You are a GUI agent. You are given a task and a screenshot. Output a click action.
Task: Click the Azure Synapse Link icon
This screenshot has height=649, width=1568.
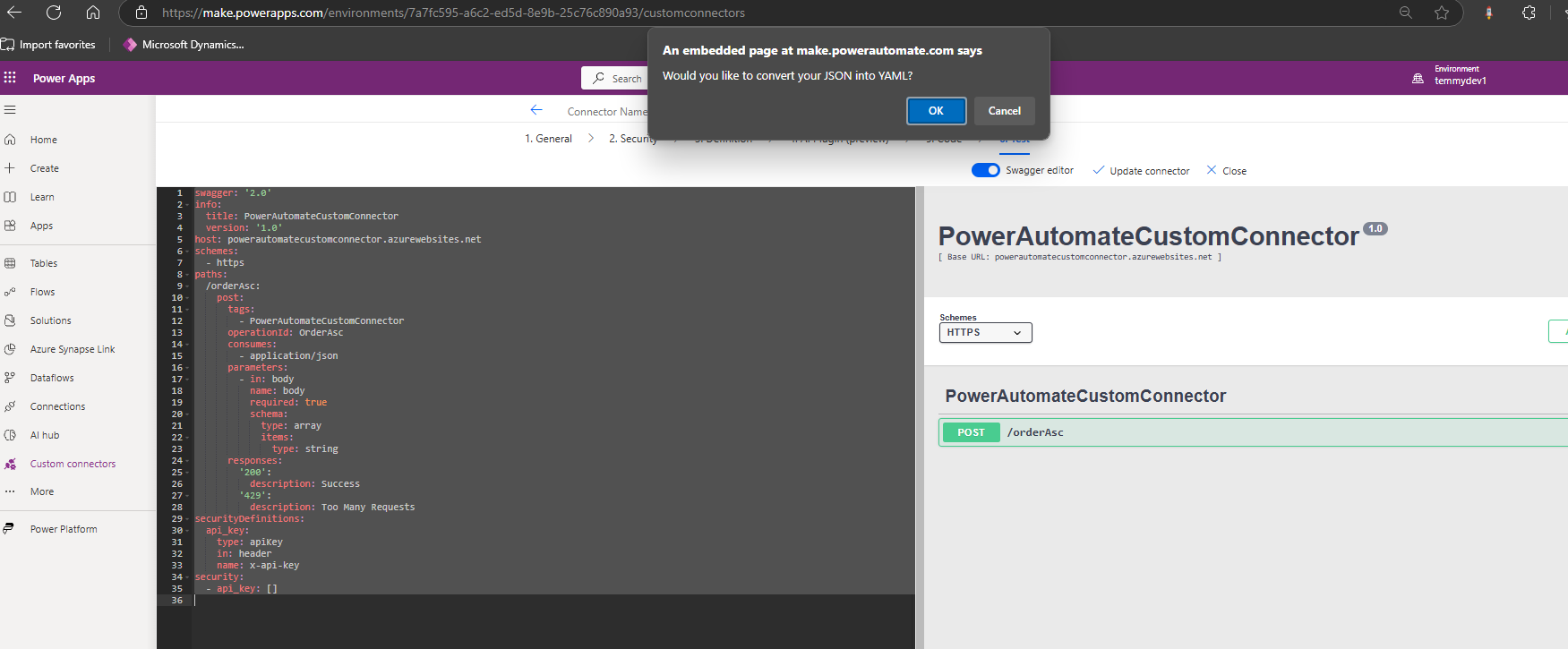click(10, 349)
